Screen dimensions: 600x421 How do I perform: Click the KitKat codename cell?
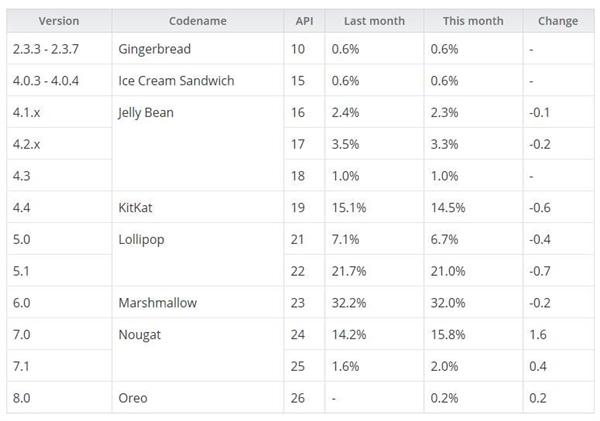[x=198, y=207]
